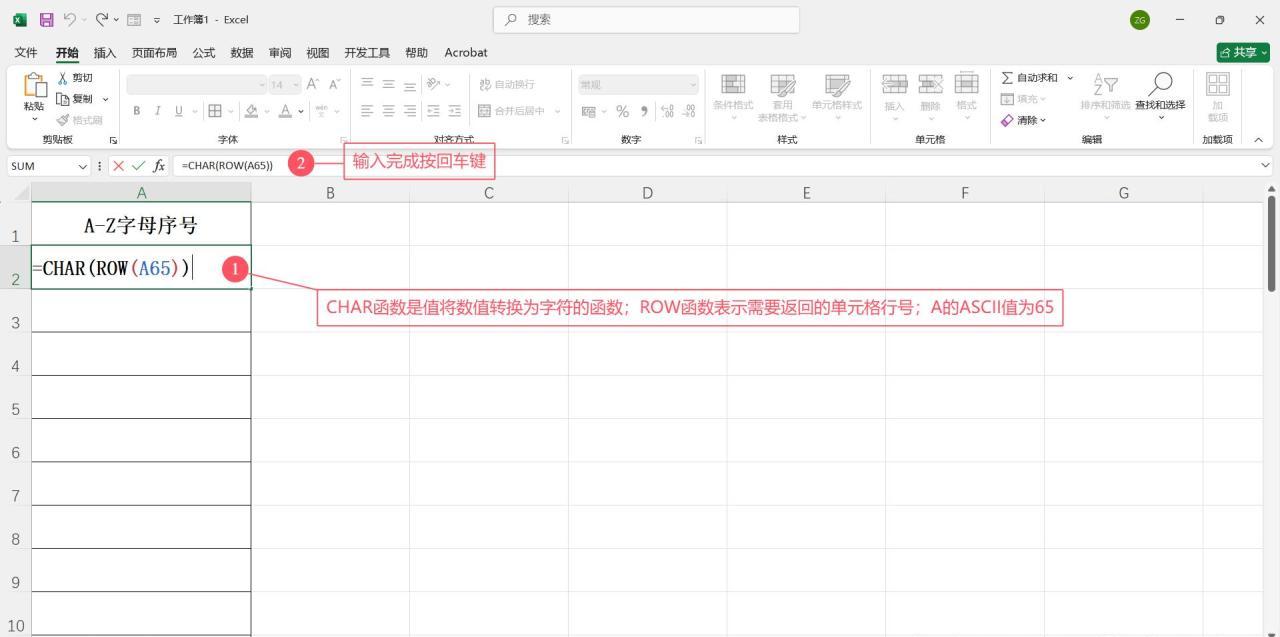Click the increase indent icon

[x=454, y=111]
